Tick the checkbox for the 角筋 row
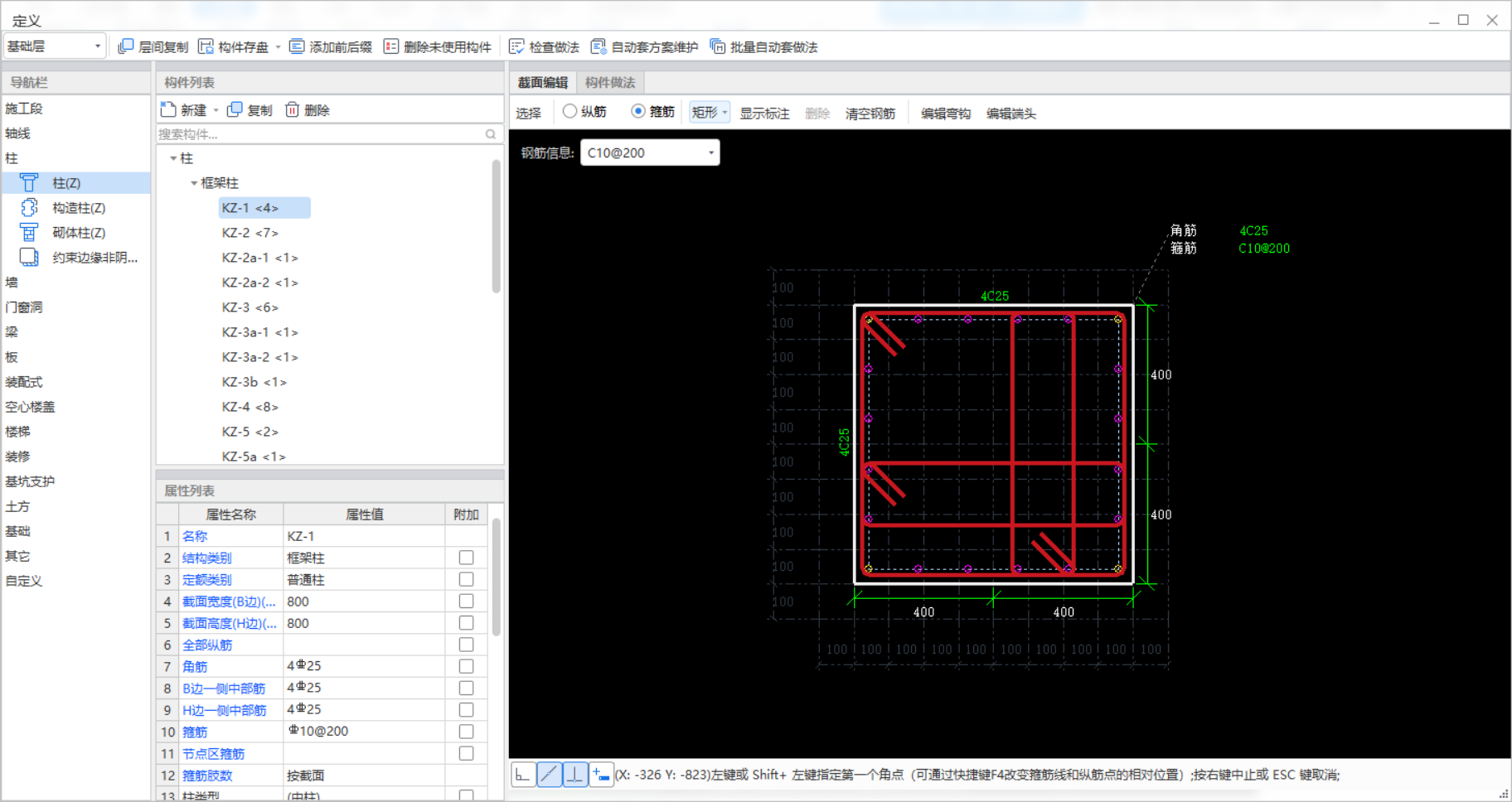 467,666
